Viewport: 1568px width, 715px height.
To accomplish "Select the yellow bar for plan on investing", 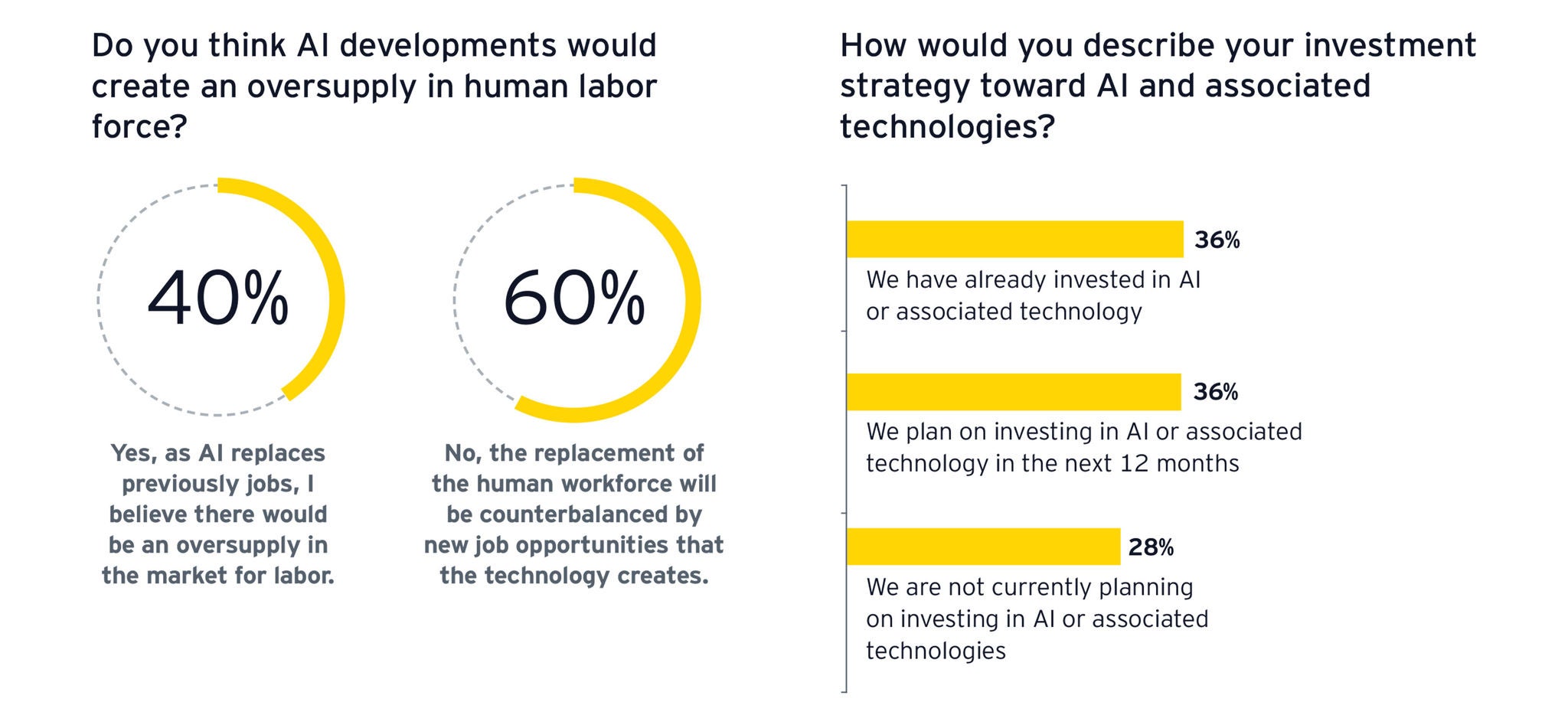I will (1014, 392).
